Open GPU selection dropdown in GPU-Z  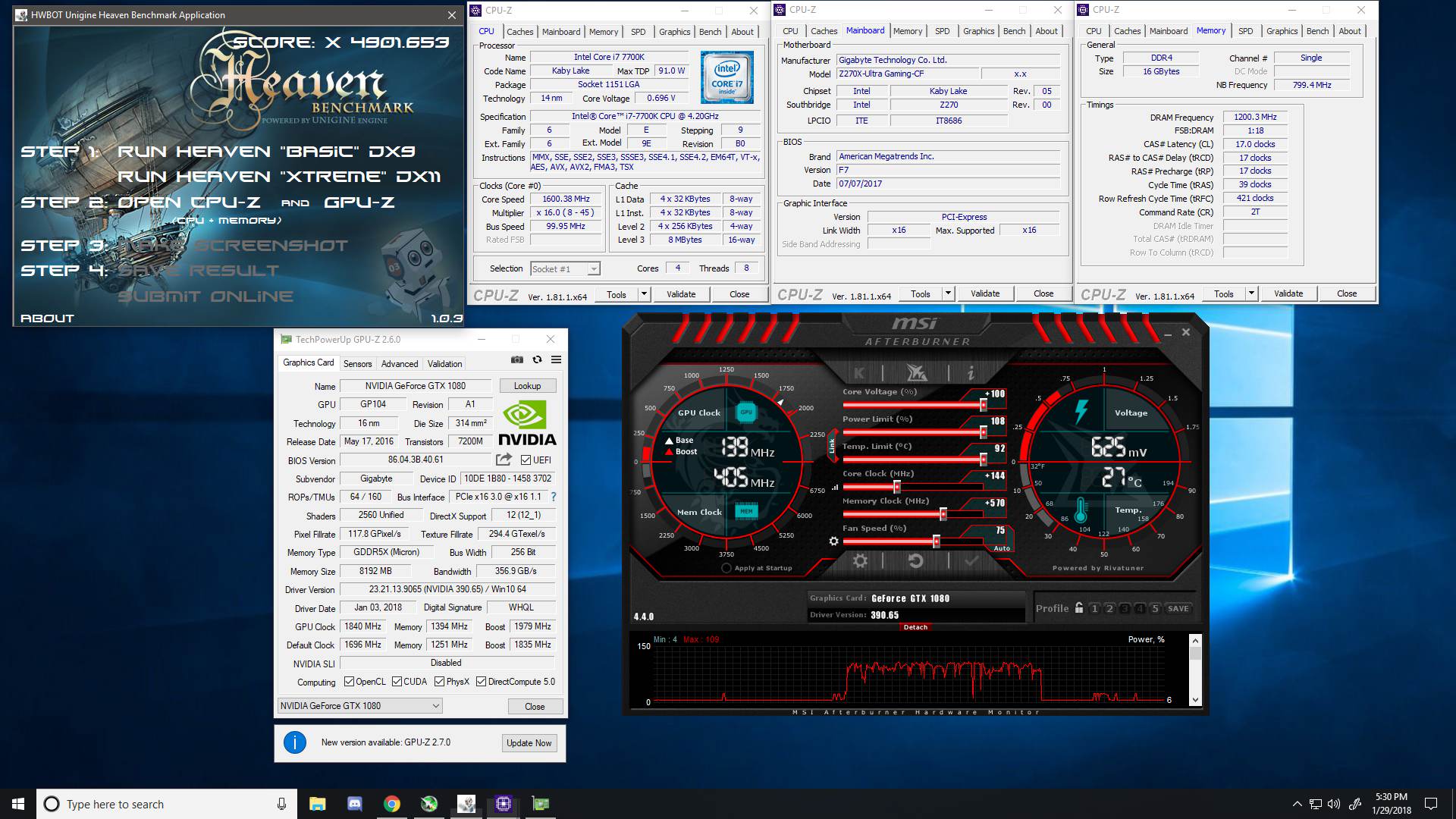[360, 706]
